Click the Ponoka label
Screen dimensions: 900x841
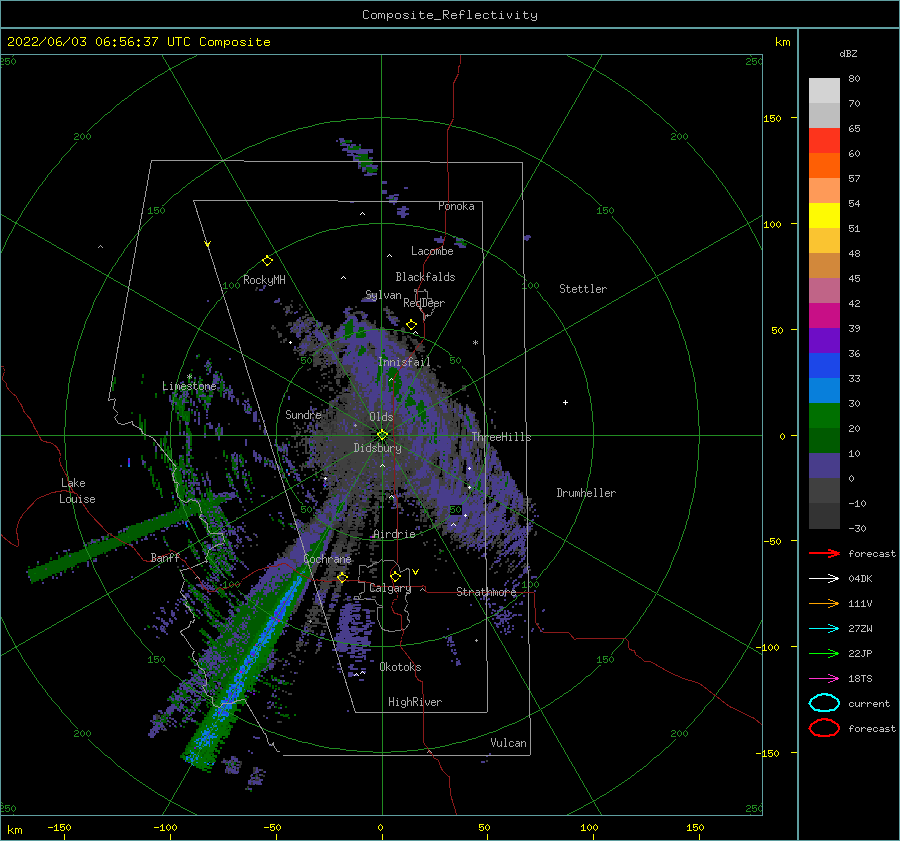(456, 206)
